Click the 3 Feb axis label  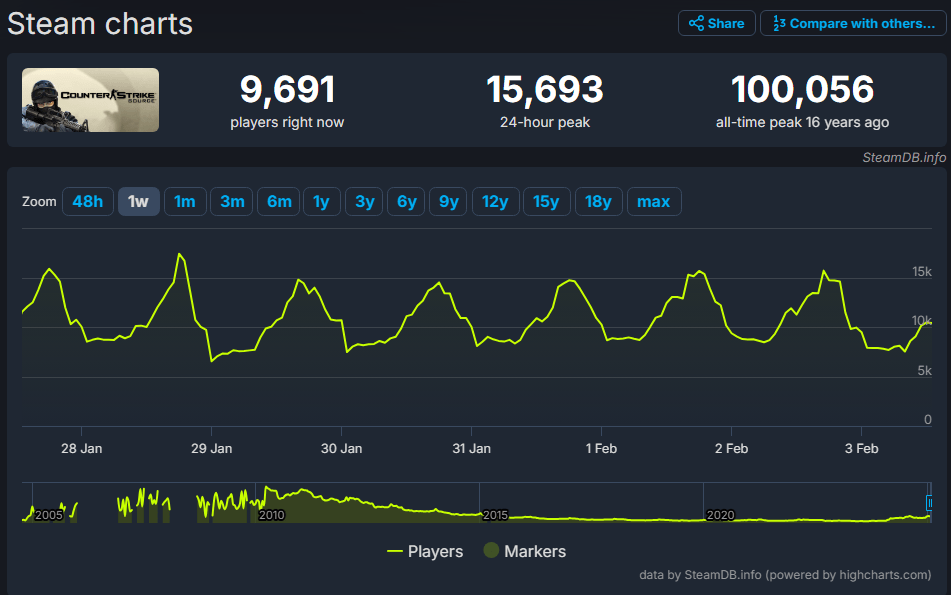pos(861,449)
